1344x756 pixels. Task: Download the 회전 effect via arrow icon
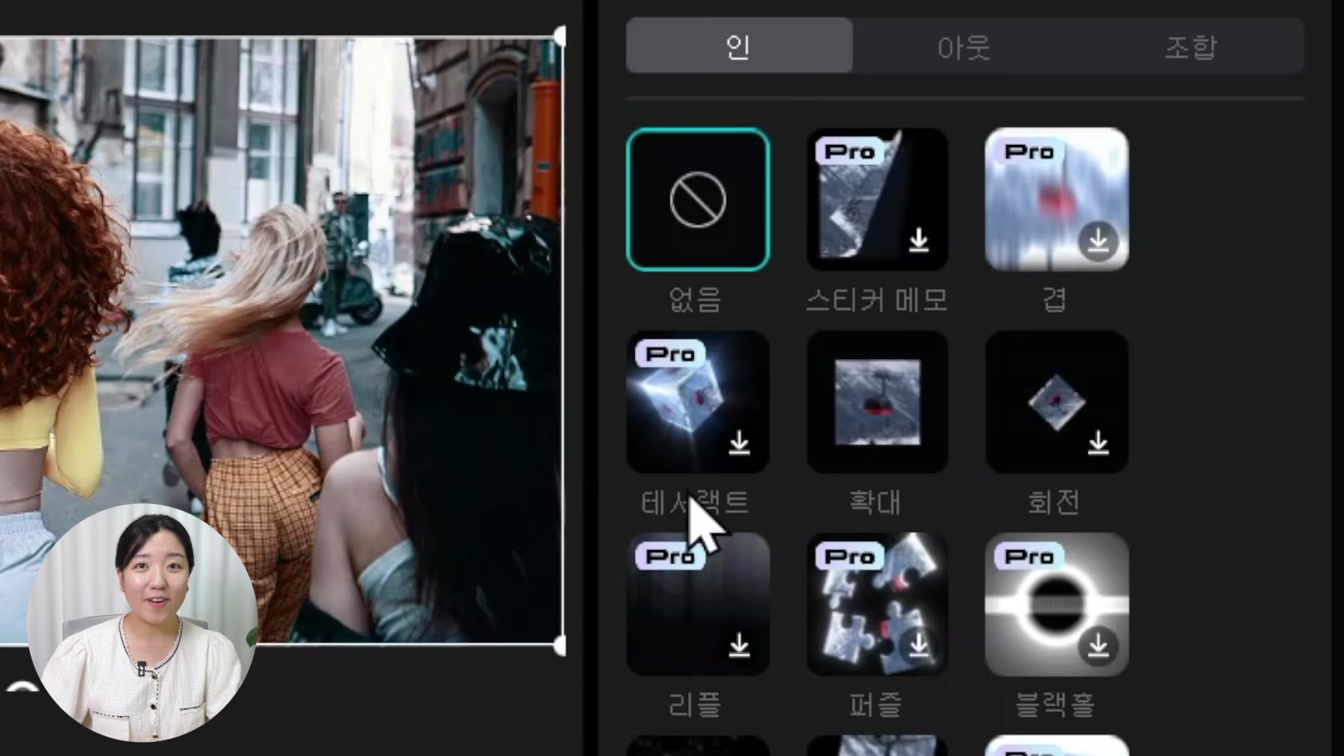1098,442
